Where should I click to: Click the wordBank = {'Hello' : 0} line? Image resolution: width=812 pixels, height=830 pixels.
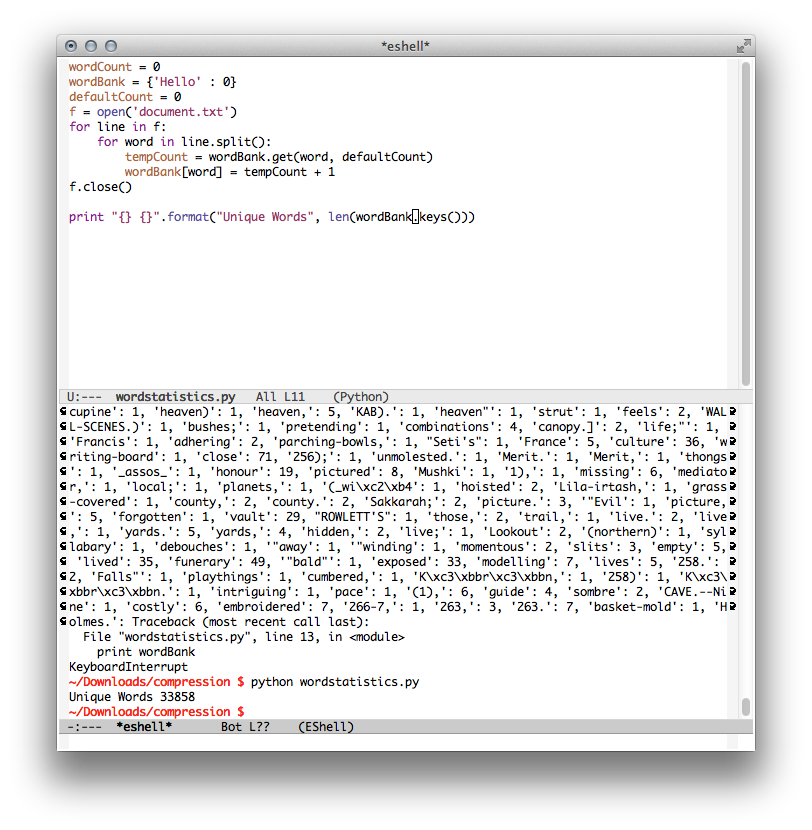[x=152, y=82]
